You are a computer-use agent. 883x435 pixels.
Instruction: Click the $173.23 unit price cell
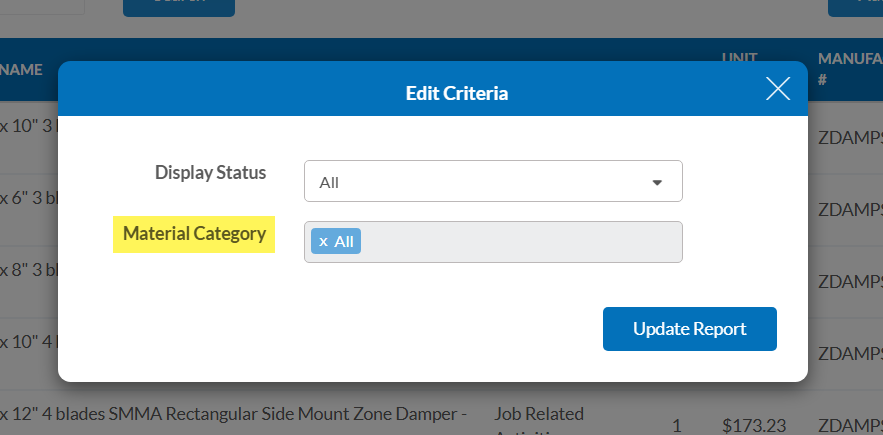pyautogui.click(x=754, y=425)
